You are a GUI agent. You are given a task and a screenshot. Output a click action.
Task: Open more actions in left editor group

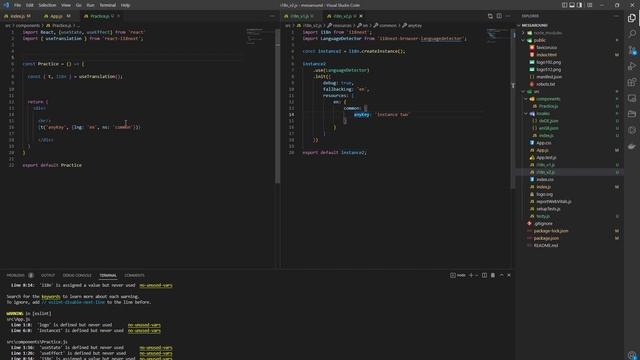(272, 16)
